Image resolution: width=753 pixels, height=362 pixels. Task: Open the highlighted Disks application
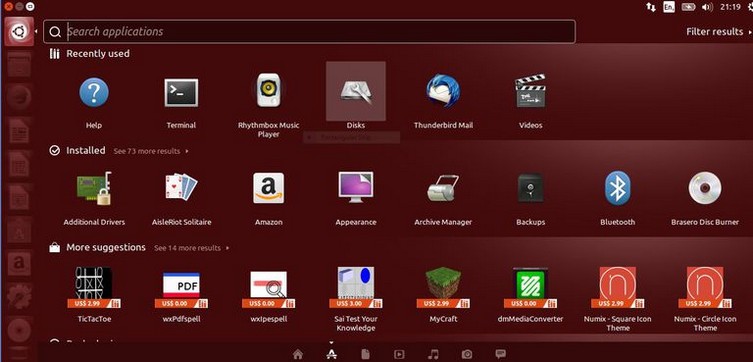point(356,91)
